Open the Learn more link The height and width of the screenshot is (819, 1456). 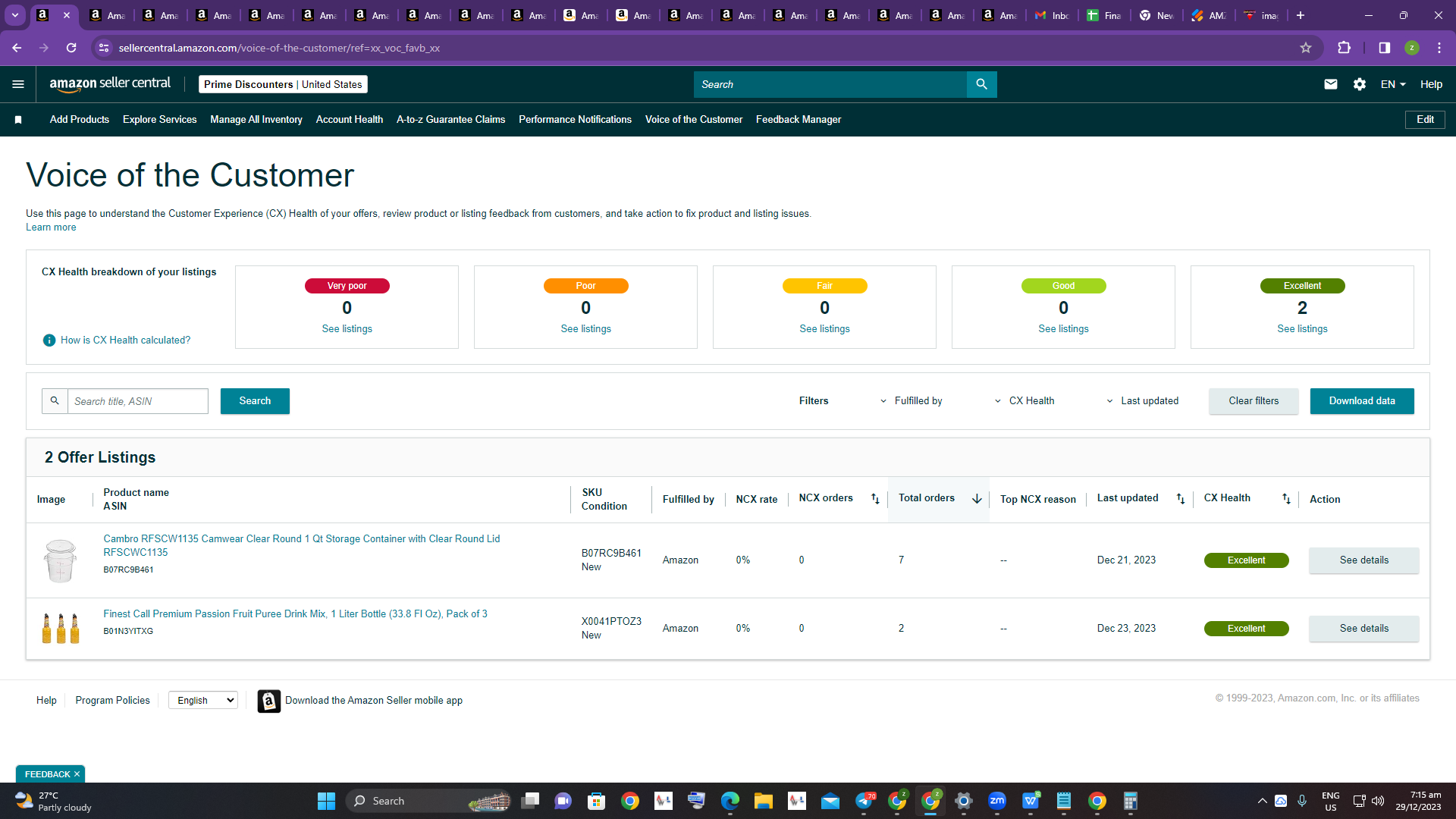[51, 227]
